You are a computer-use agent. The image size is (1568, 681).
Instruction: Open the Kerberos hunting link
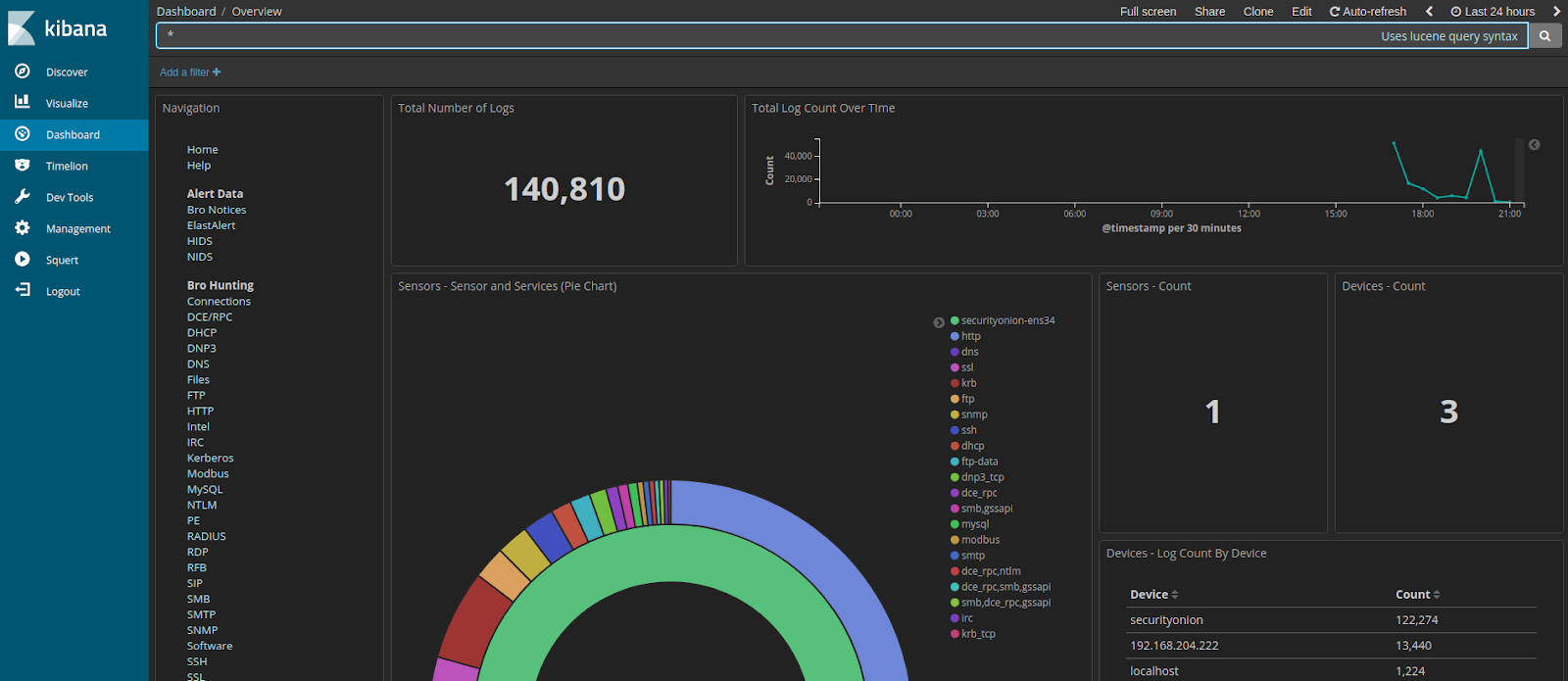point(210,459)
